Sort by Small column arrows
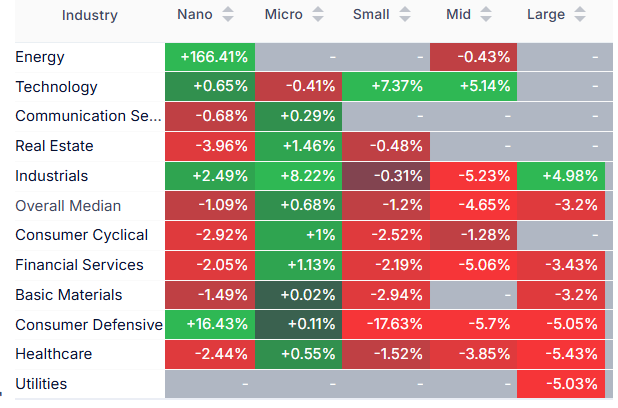Image resolution: width=618 pixels, height=408 pixels. [x=407, y=15]
